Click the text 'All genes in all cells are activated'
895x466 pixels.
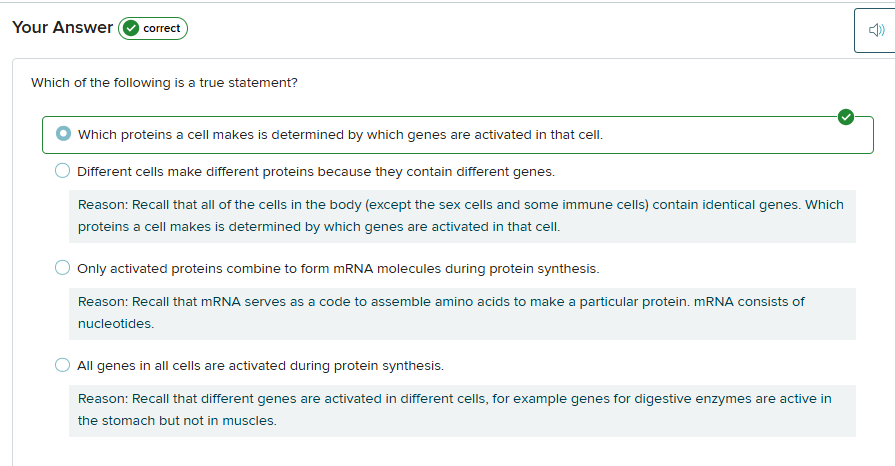[x=260, y=366]
